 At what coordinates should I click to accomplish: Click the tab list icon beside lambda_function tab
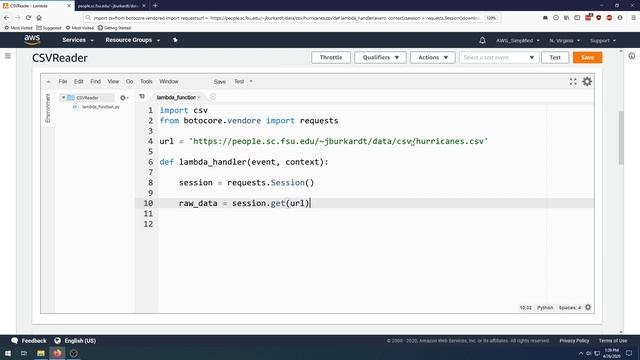point(142,97)
